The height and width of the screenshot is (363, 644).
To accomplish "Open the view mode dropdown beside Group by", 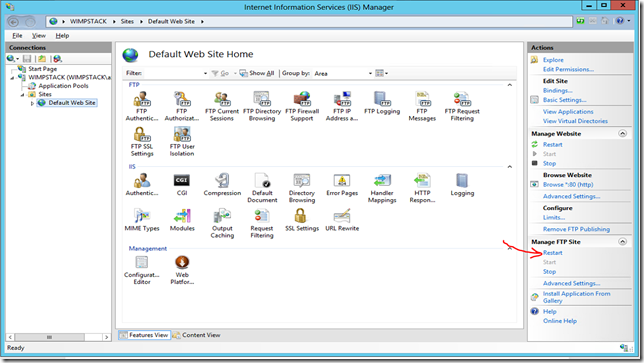I will tap(382, 74).
